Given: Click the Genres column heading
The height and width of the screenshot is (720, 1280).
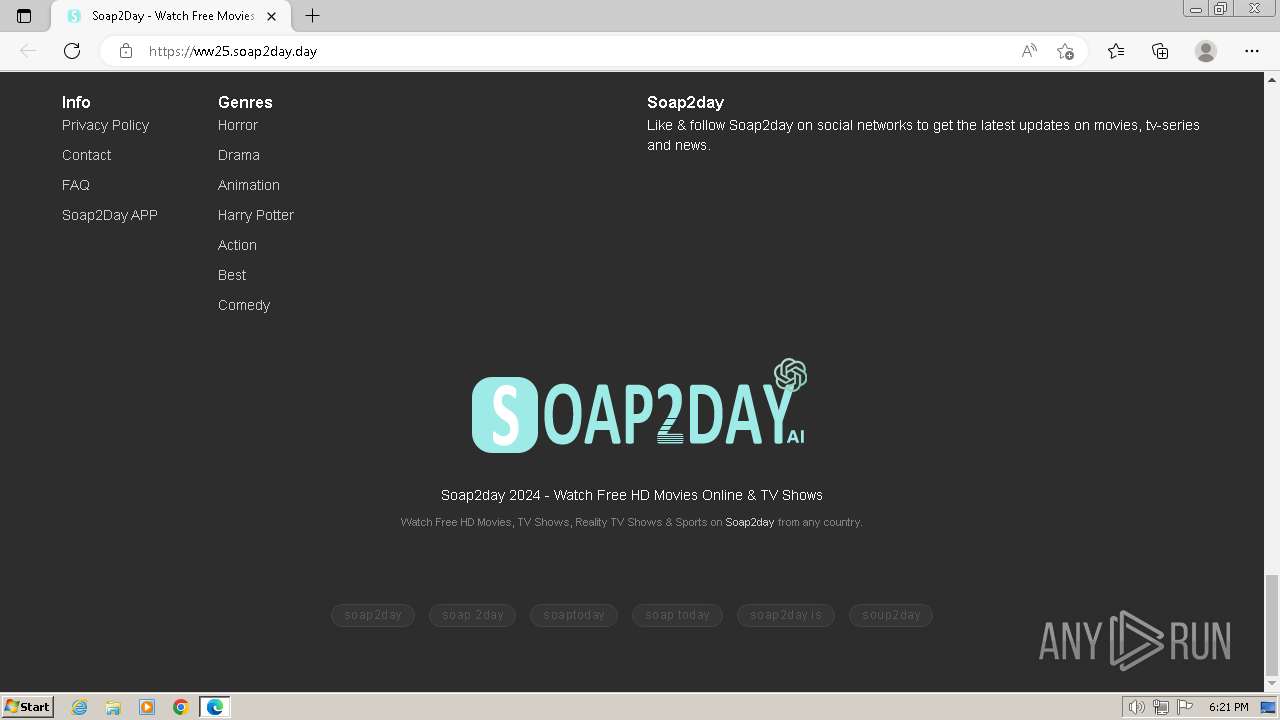Looking at the screenshot, I should (x=245, y=102).
